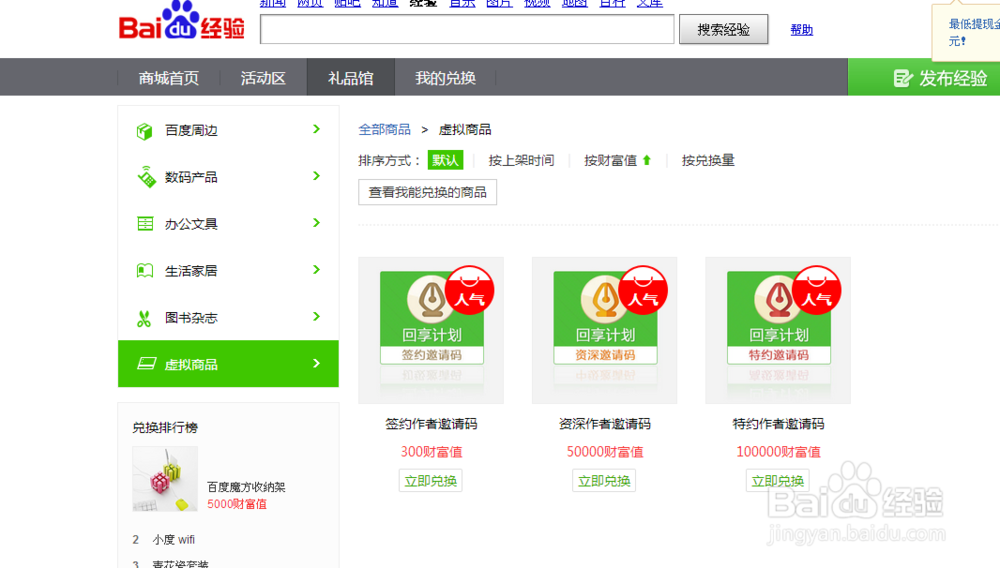Click the 生活家居 category icon
Screen dimensions: 1000x568
(x=145, y=270)
